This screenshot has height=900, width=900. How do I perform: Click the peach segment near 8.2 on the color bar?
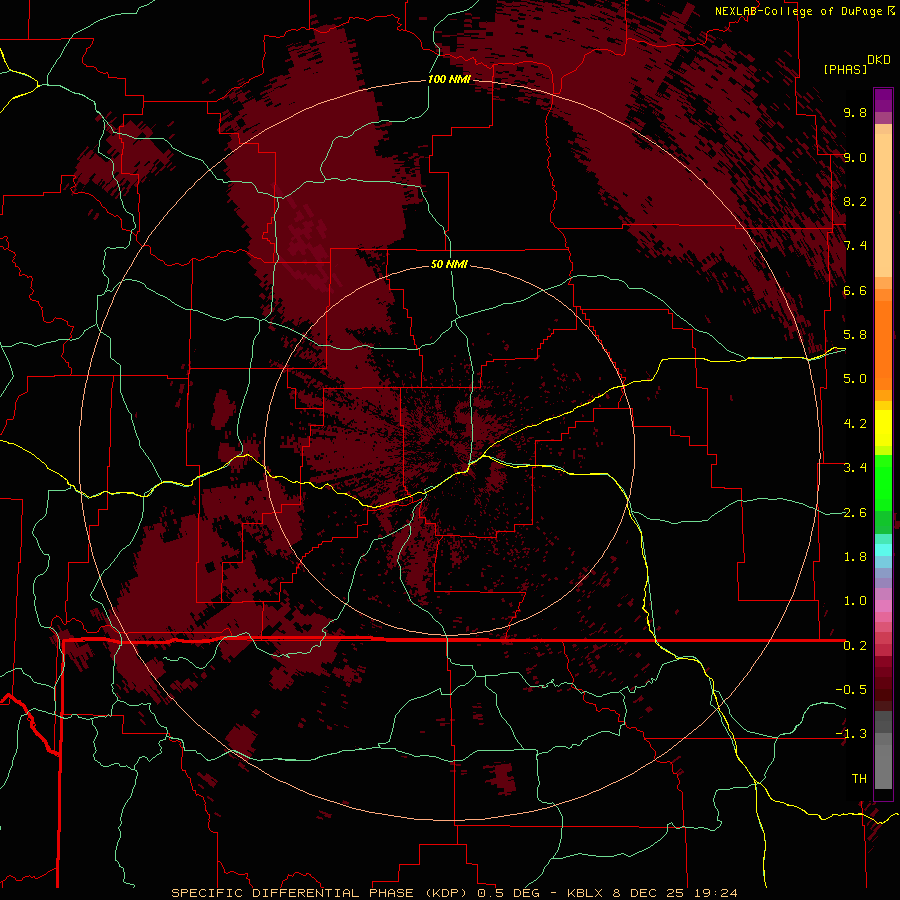[883, 205]
